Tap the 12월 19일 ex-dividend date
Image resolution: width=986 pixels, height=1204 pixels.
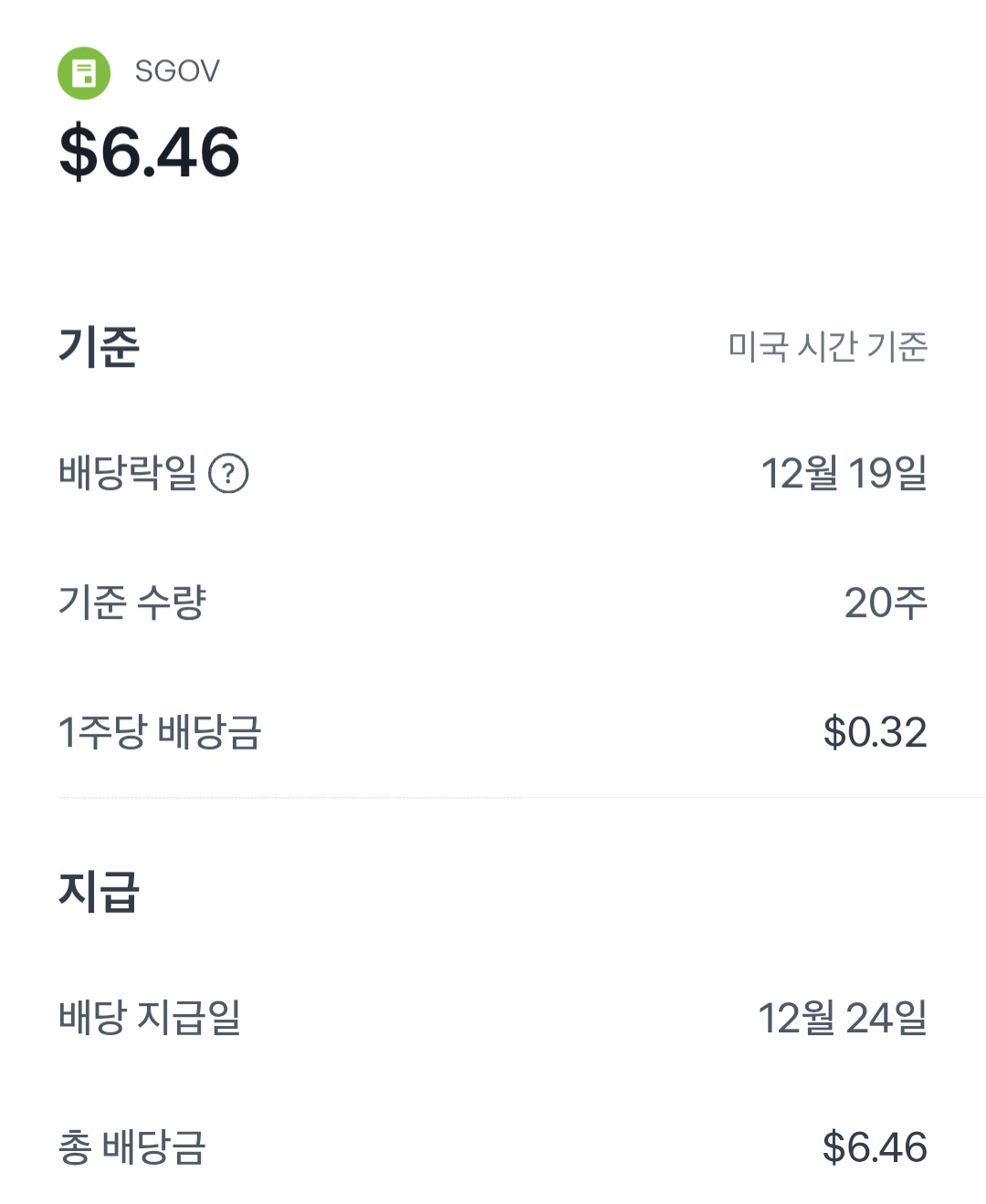point(844,473)
